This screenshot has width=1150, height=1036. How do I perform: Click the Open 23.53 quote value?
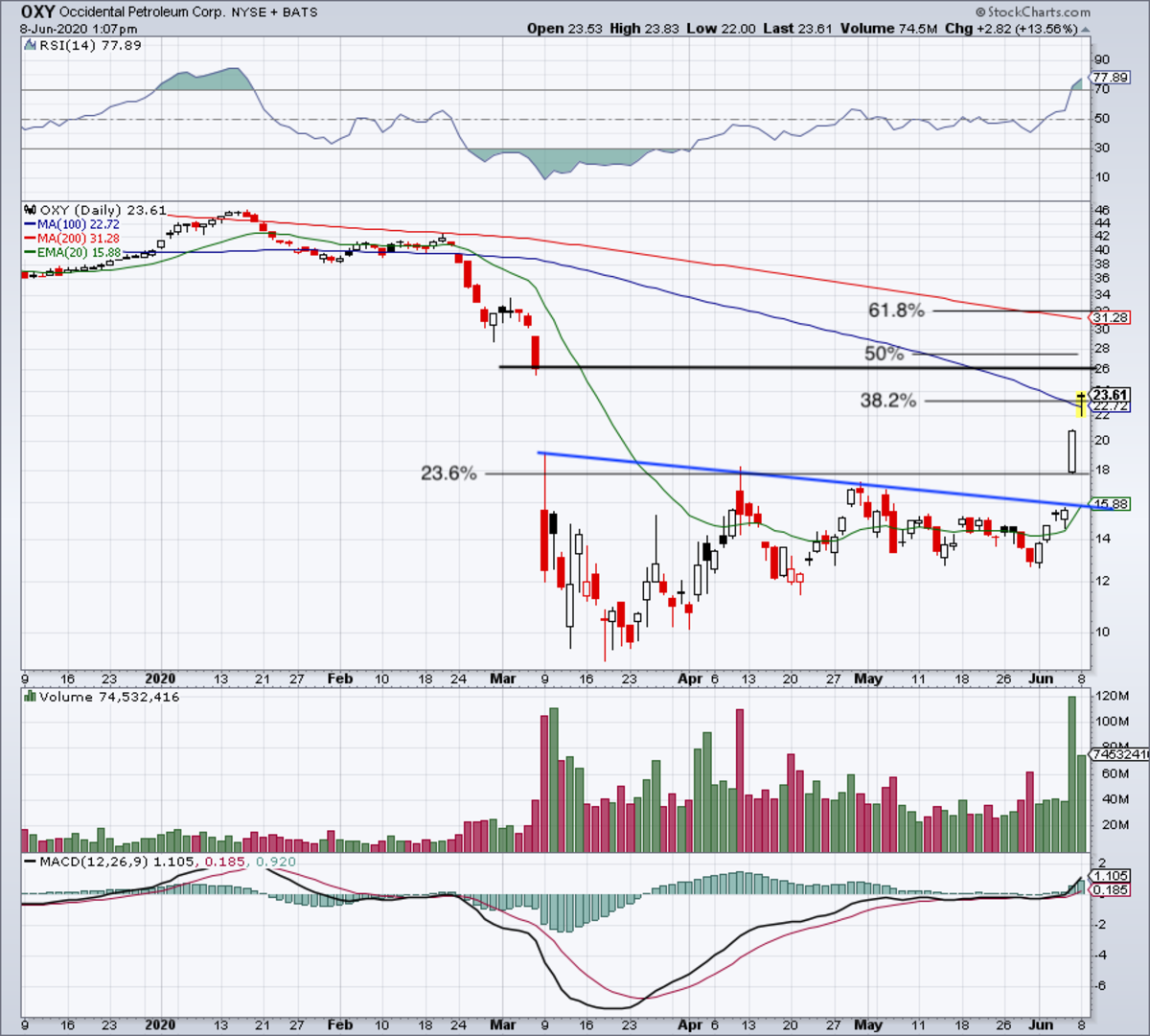(x=564, y=29)
